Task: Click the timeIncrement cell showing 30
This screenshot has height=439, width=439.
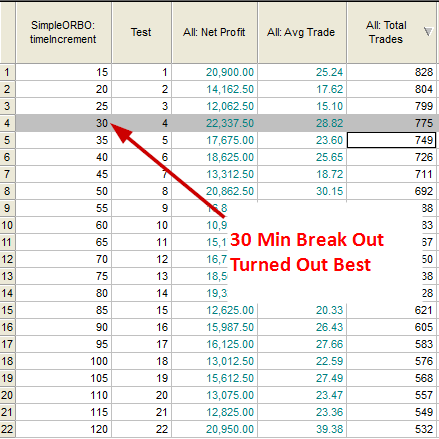Action: 63,123
